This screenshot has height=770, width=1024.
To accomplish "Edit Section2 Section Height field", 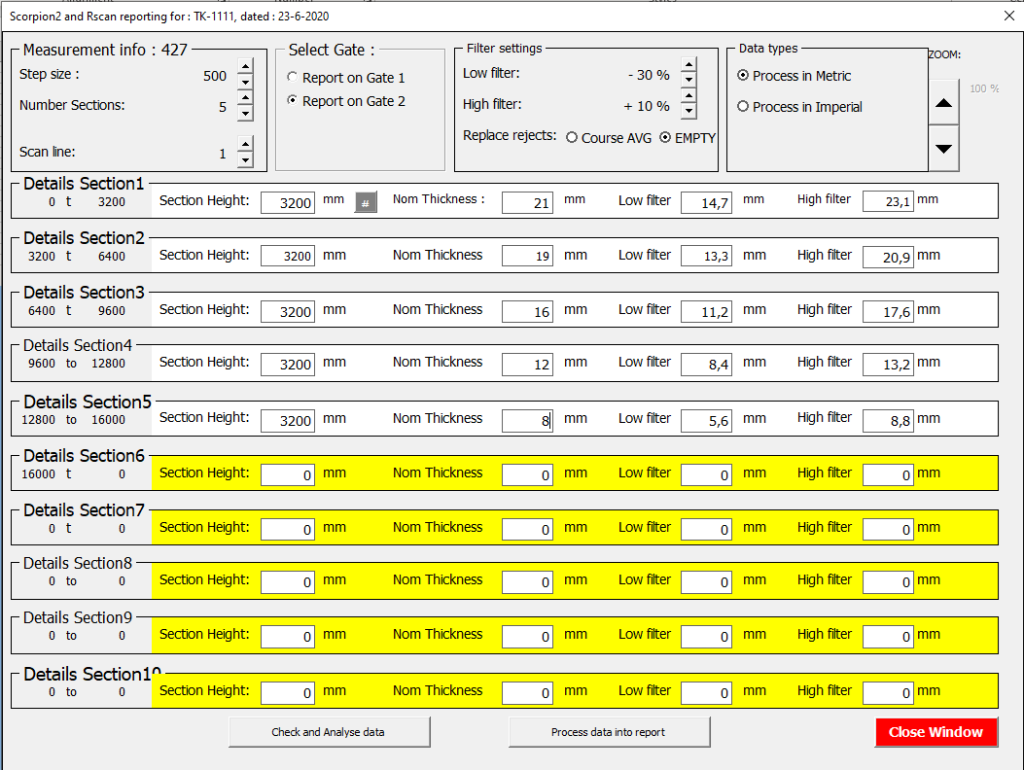I will coord(287,256).
